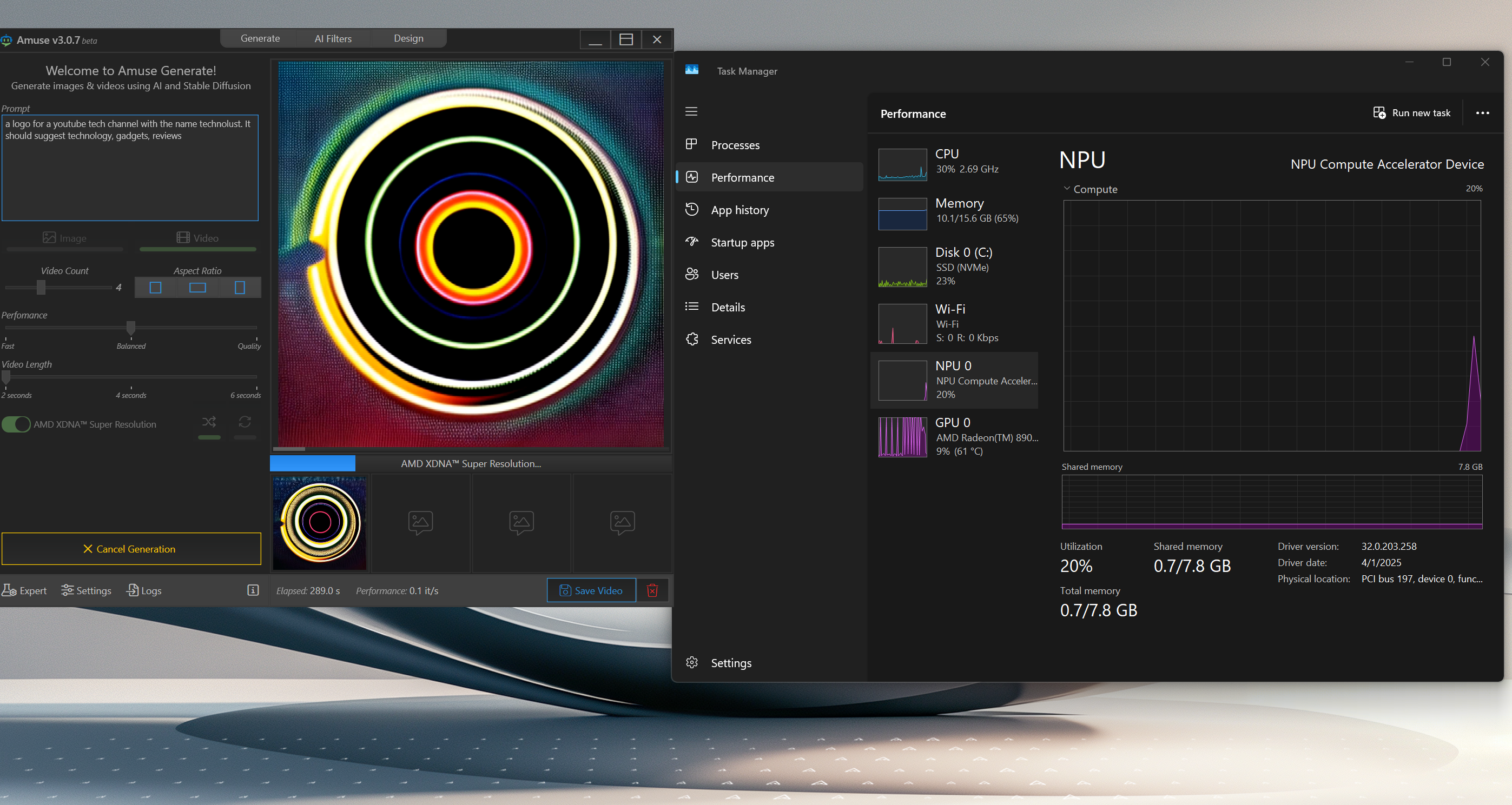The image size is (1512, 805).
Task: Collapse the Compute graph chevron
Action: 1066,189
